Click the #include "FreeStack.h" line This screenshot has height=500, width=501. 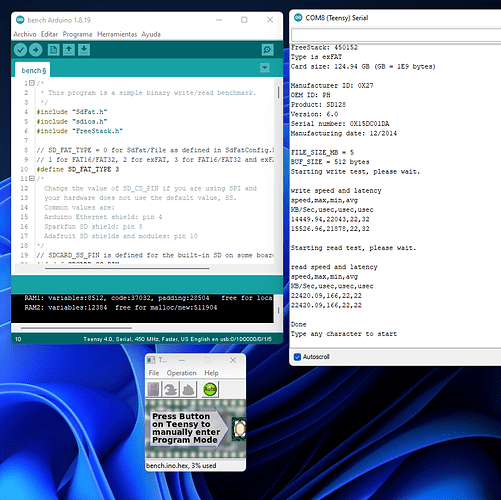[x=80, y=131]
